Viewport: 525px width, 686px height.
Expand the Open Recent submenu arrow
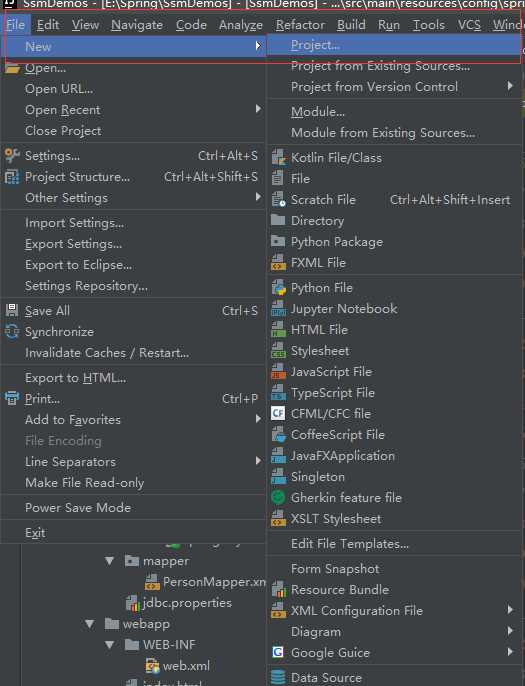click(x=258, y=109)
